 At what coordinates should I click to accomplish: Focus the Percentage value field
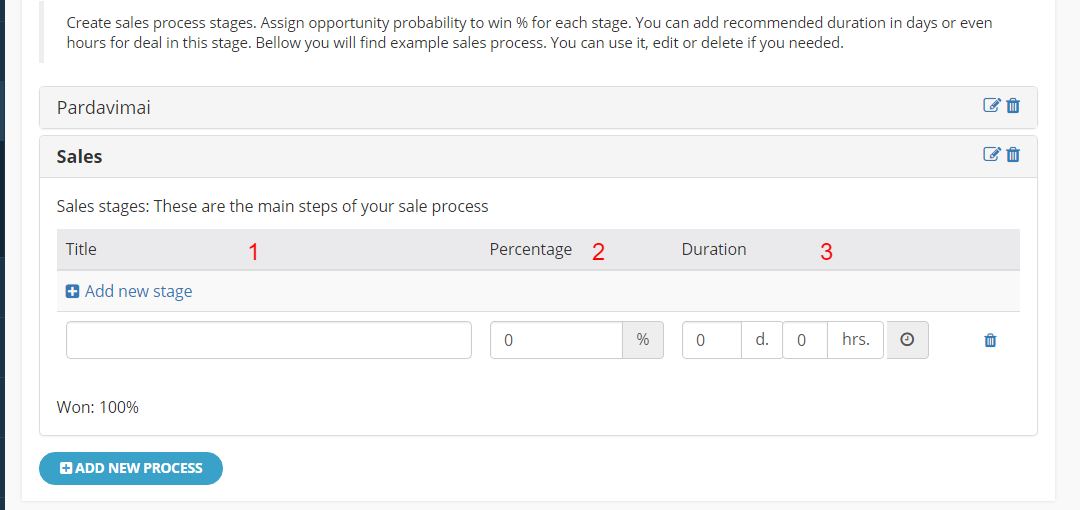click(557, 340)
